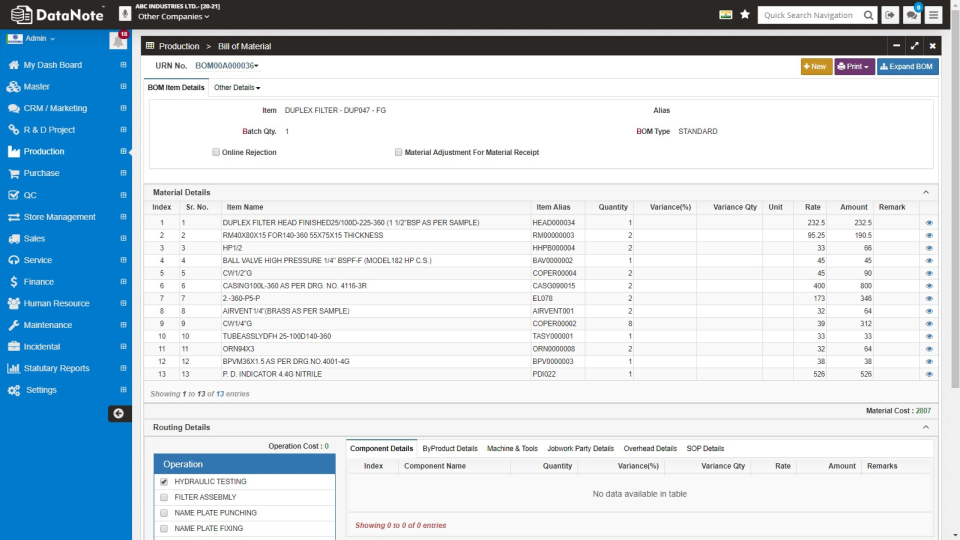Click the DataNote logo
The image size is (960, 540).
58,14
